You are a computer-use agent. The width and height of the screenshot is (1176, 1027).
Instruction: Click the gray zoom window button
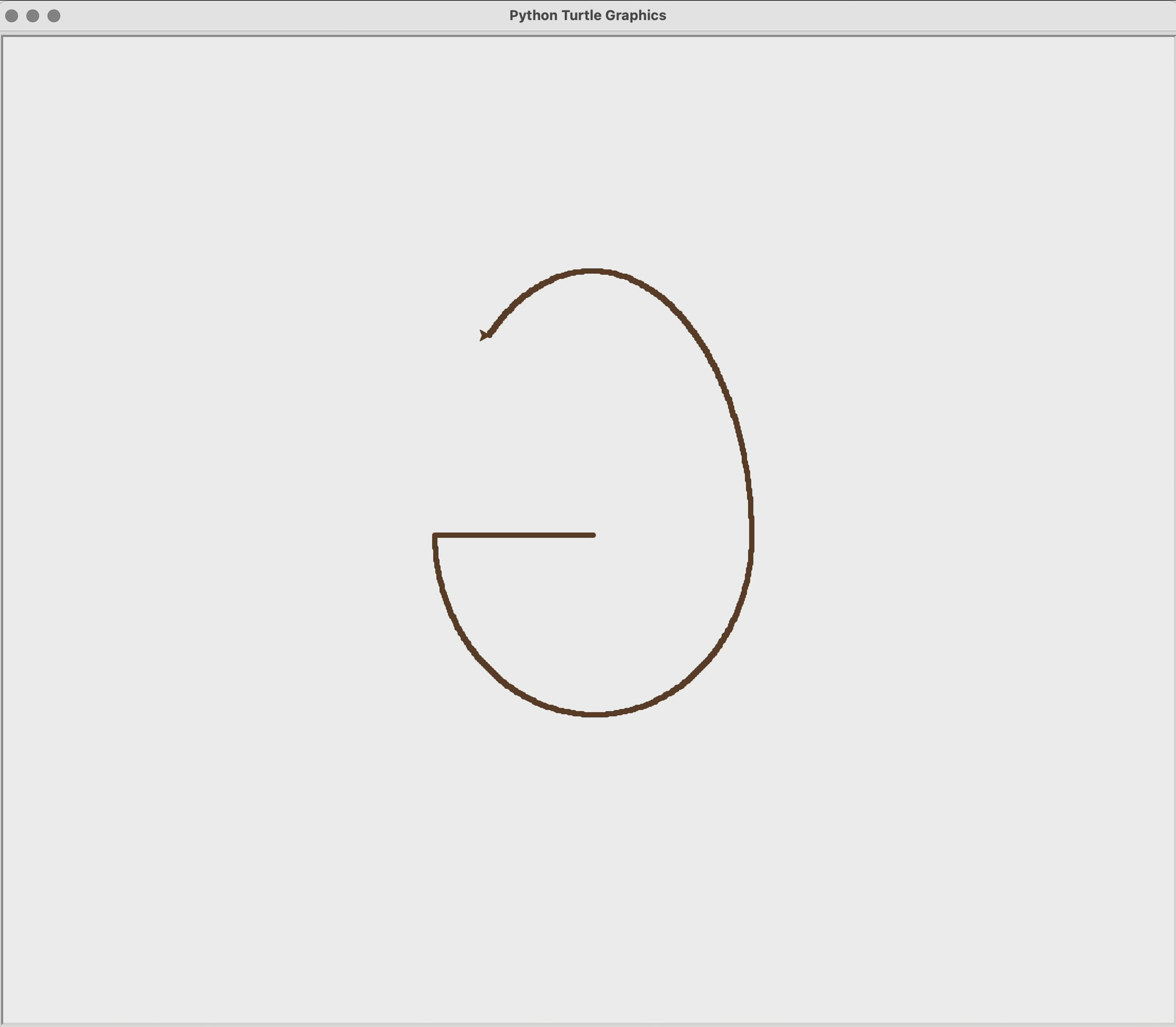coord(54,16)
